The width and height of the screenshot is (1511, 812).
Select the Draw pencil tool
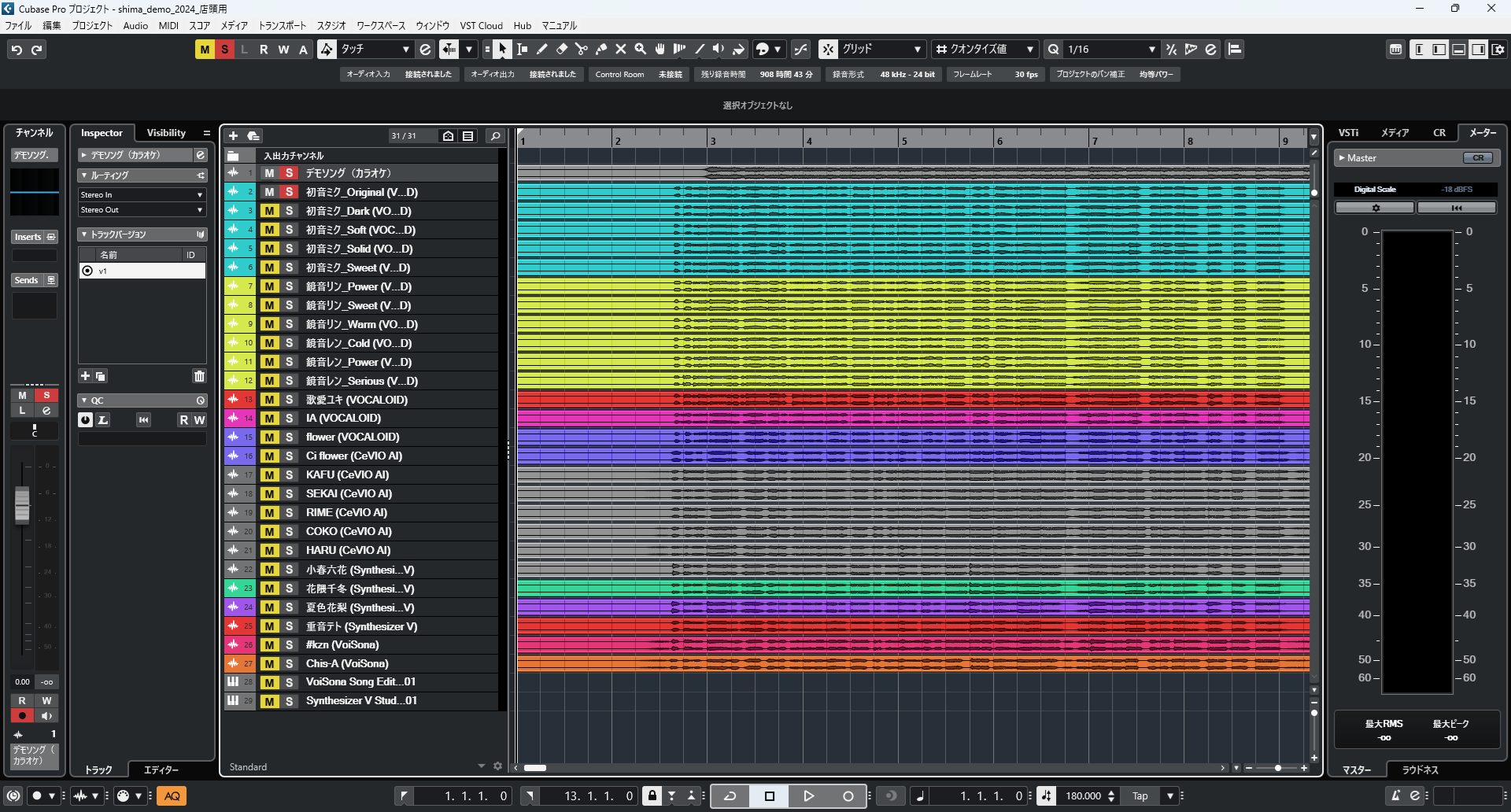[542, 49]
